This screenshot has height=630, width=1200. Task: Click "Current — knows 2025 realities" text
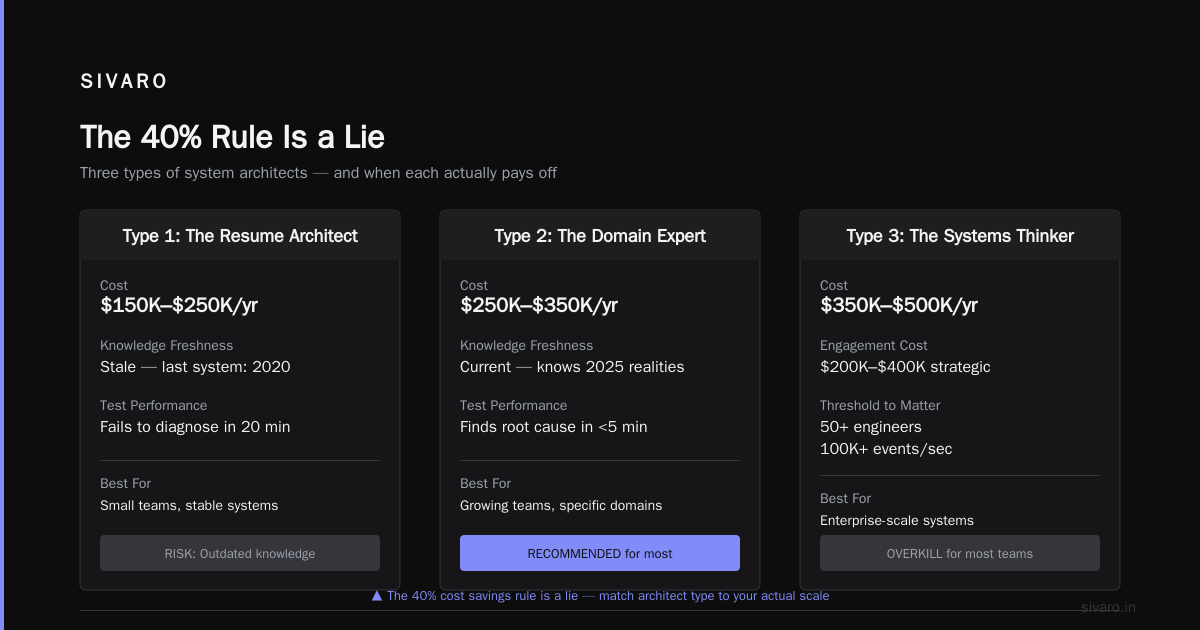572,367
